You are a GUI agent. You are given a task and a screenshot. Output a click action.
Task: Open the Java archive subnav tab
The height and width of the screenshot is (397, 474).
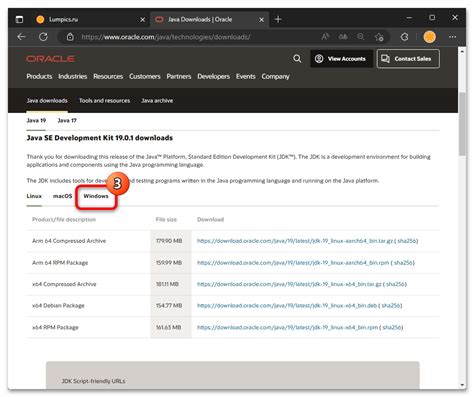(157, 101)
